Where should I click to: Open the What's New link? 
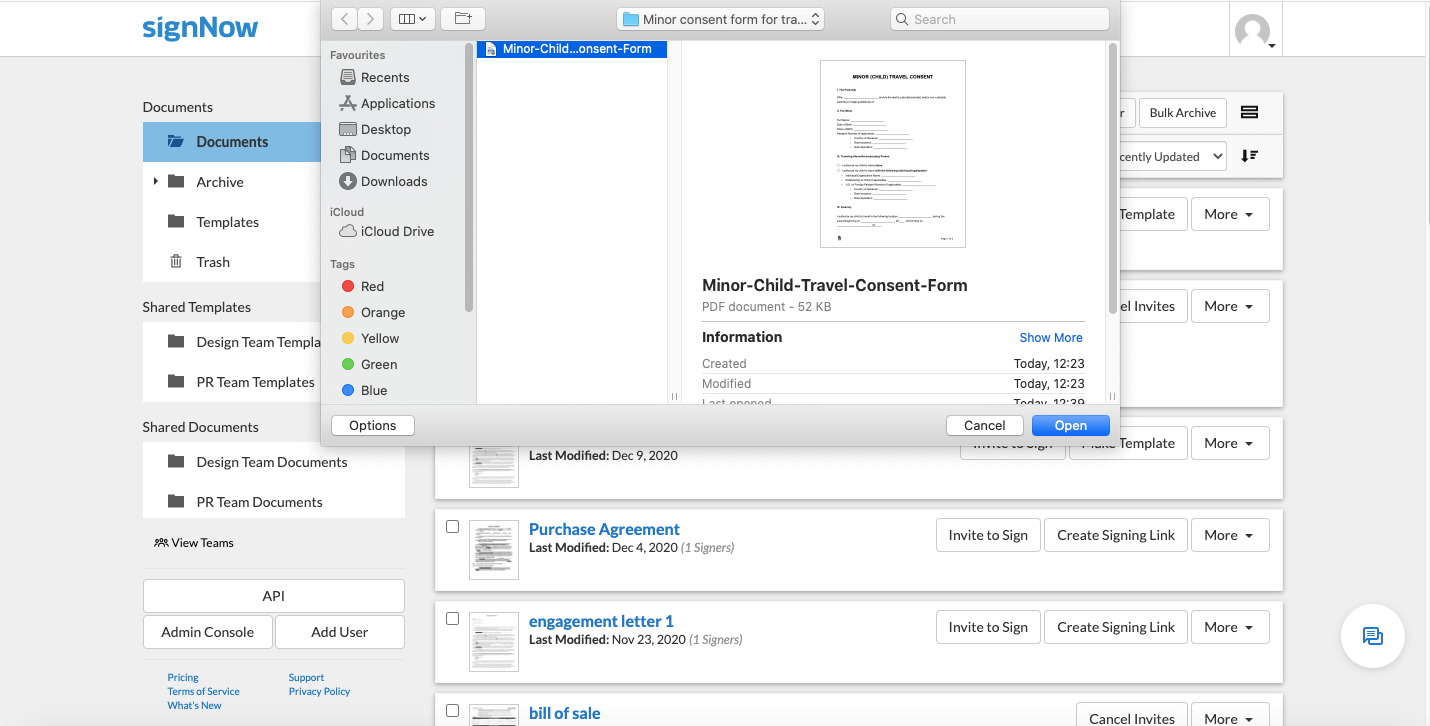point(195,705)
